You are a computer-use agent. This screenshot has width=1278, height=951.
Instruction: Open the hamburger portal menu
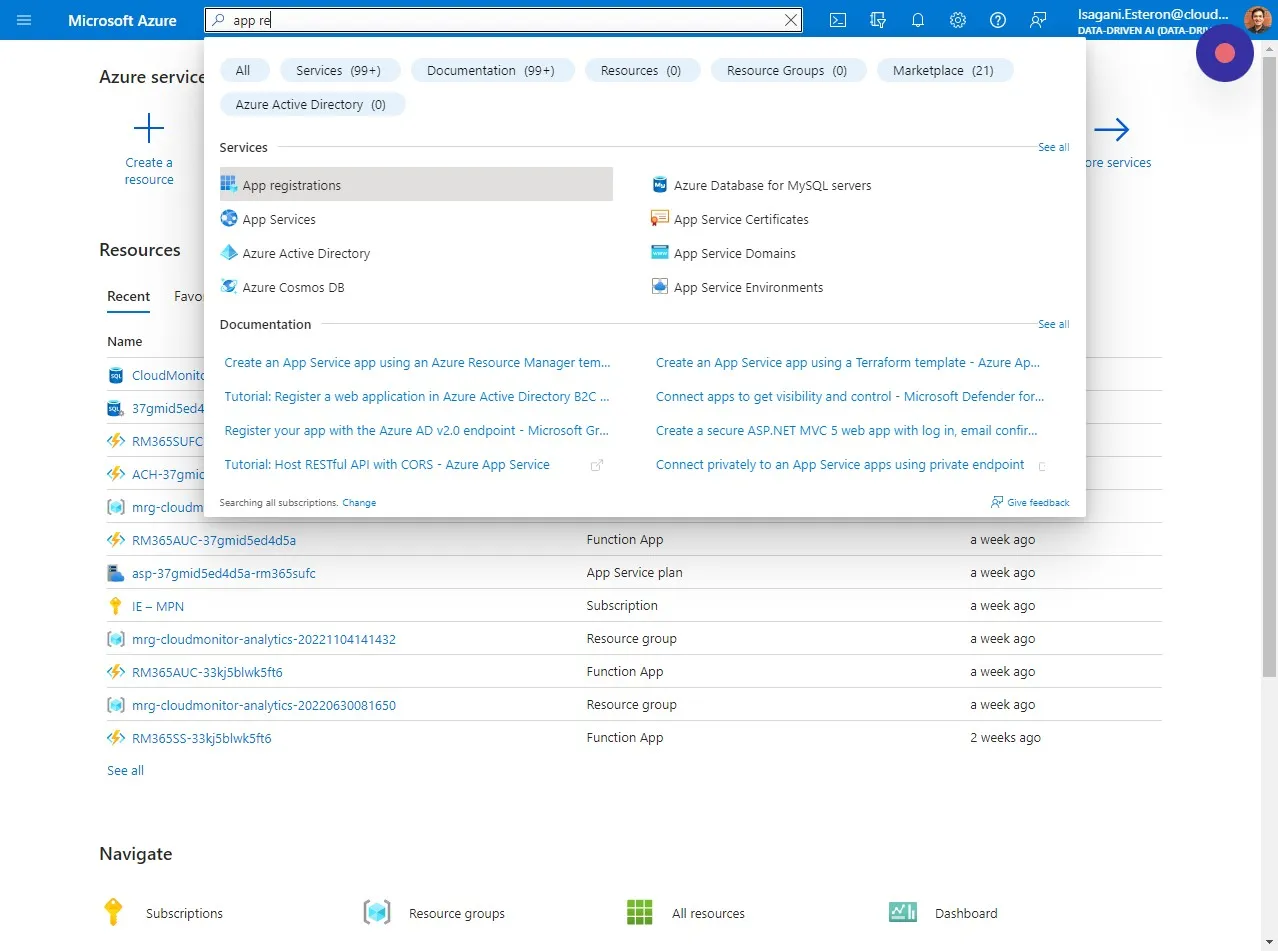tap(24, 20)
